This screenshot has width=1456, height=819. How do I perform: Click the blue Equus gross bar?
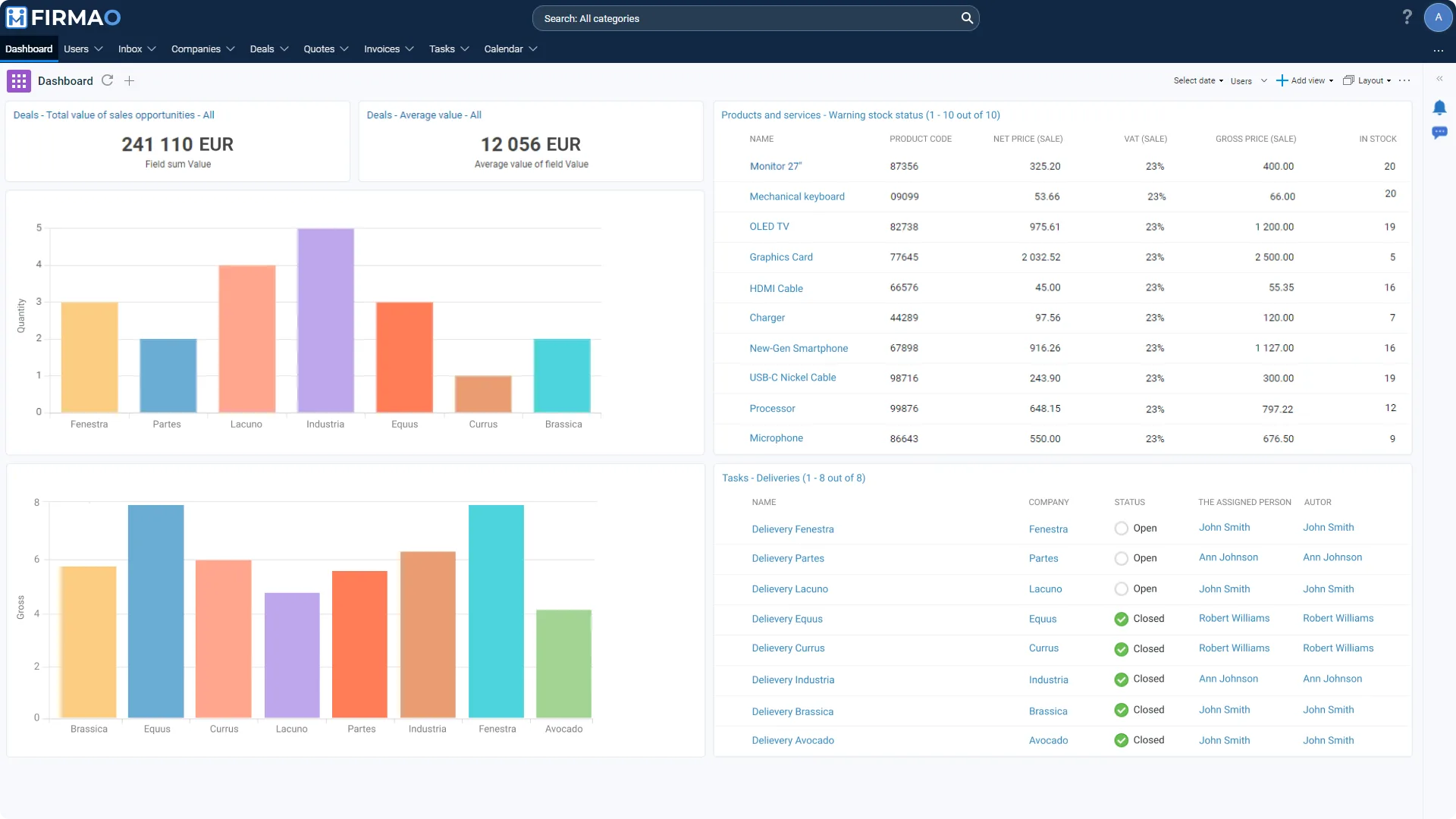click(x=156, y=611)
